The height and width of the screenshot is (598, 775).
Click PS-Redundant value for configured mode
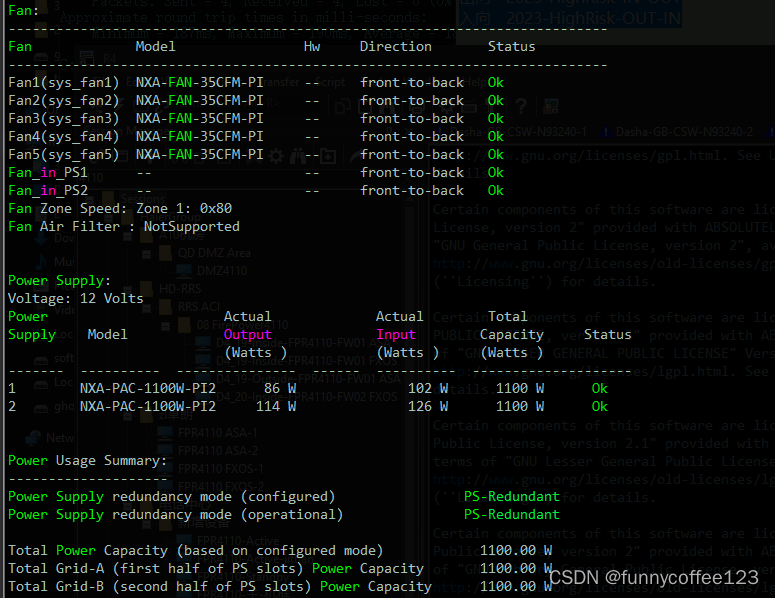[x=512, y=497]
